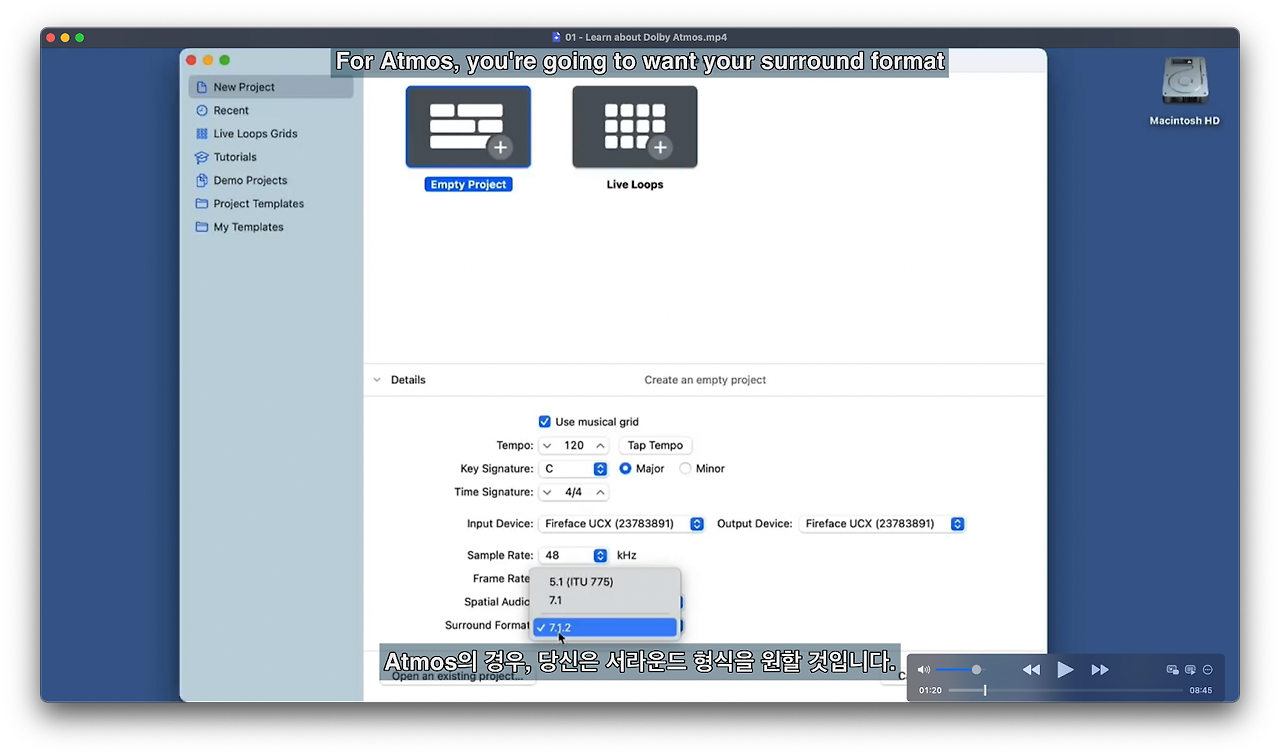Choose the Empty Project template icon
The height and width of the screenshot is (756, 1280).
(468, 127)
